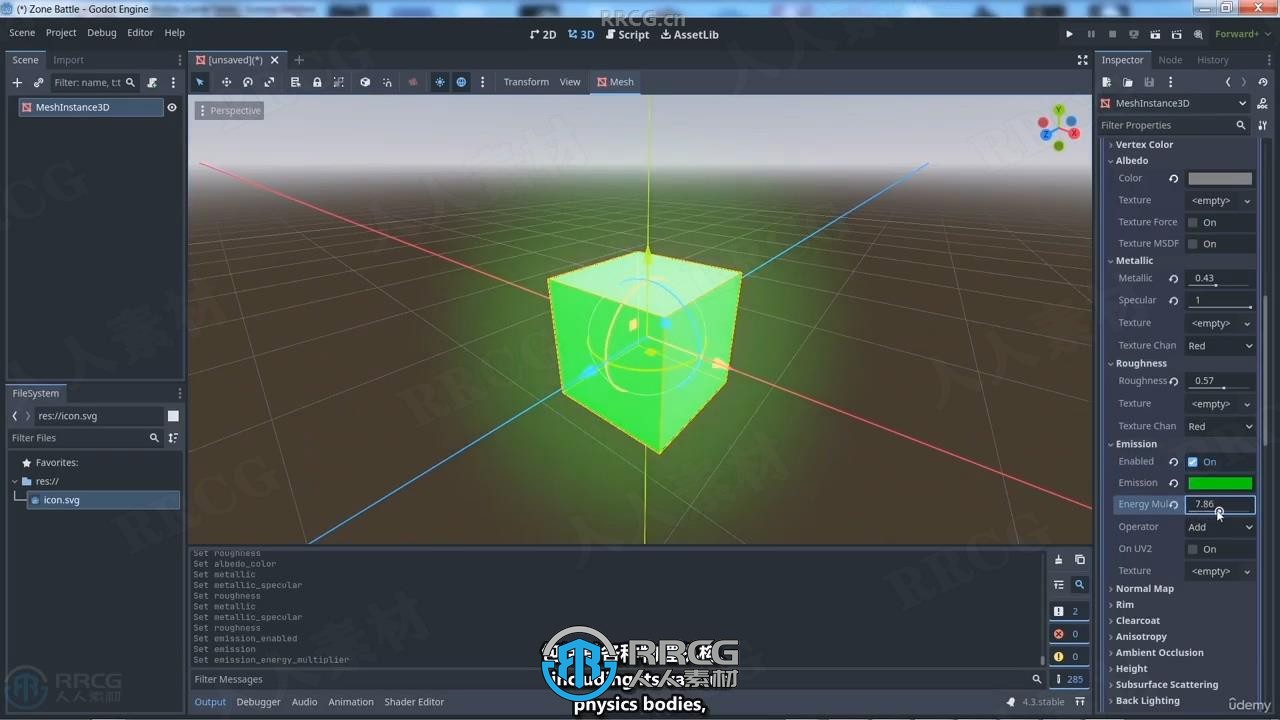
Task: Switch to the Node tab
Action: coord(1170,60)
